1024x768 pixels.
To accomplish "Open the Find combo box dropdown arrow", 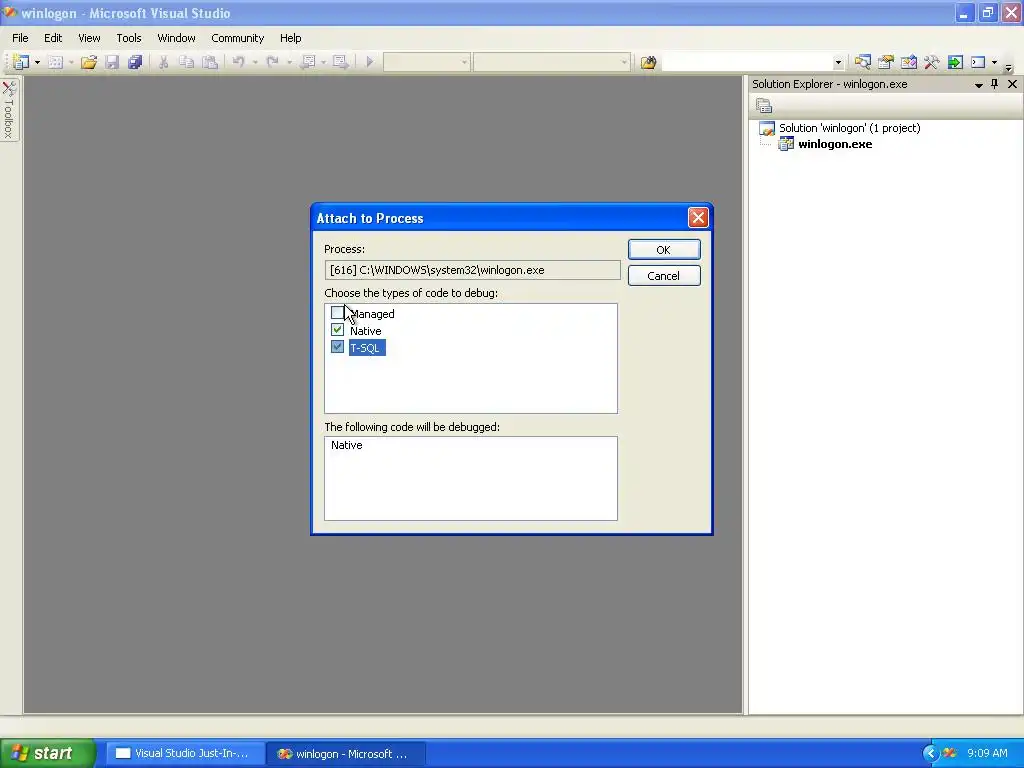I will 838,63.
